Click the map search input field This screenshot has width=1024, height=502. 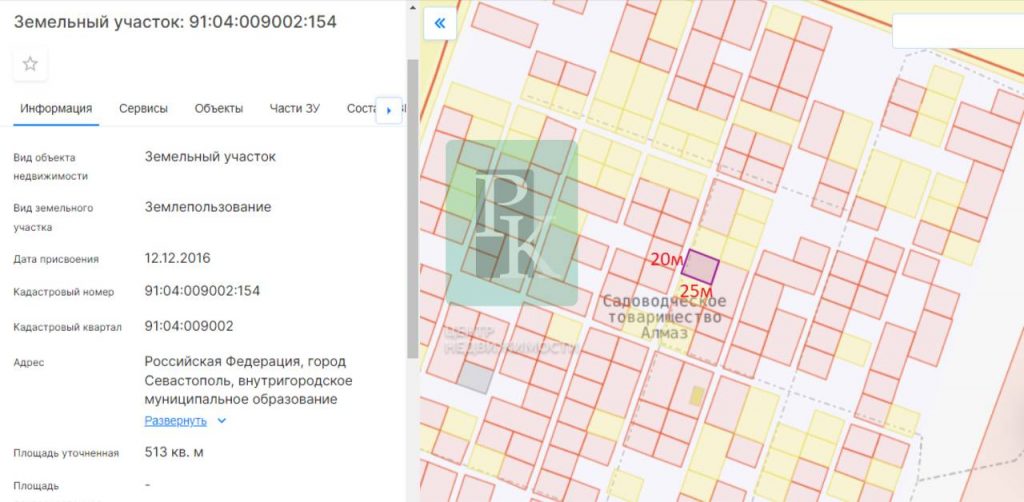pyautogui.click(x=957, y=31)
